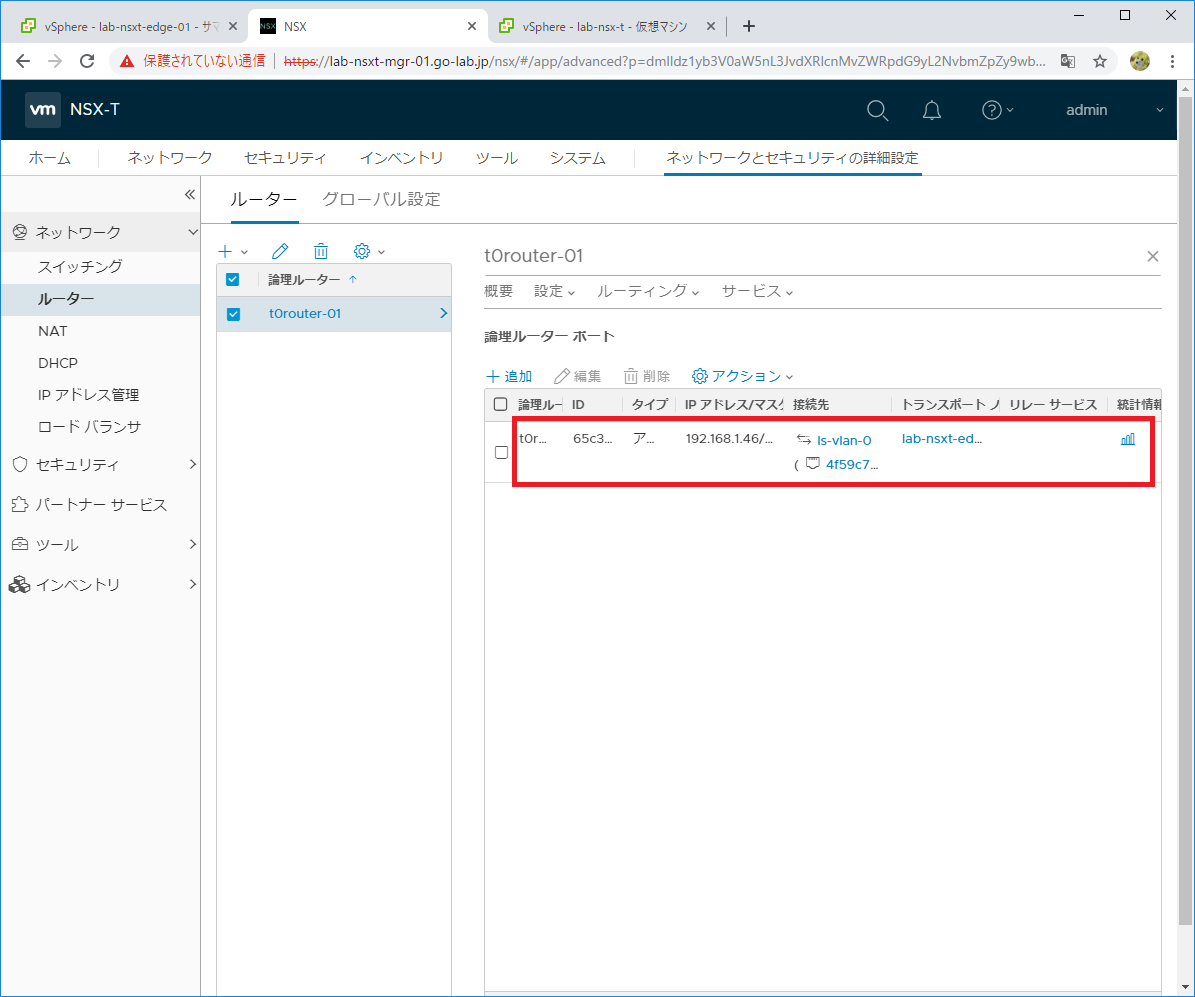1195x997 pixels.
Task: Close the vSphere lab-nsx-t tab
Action: 710,27
